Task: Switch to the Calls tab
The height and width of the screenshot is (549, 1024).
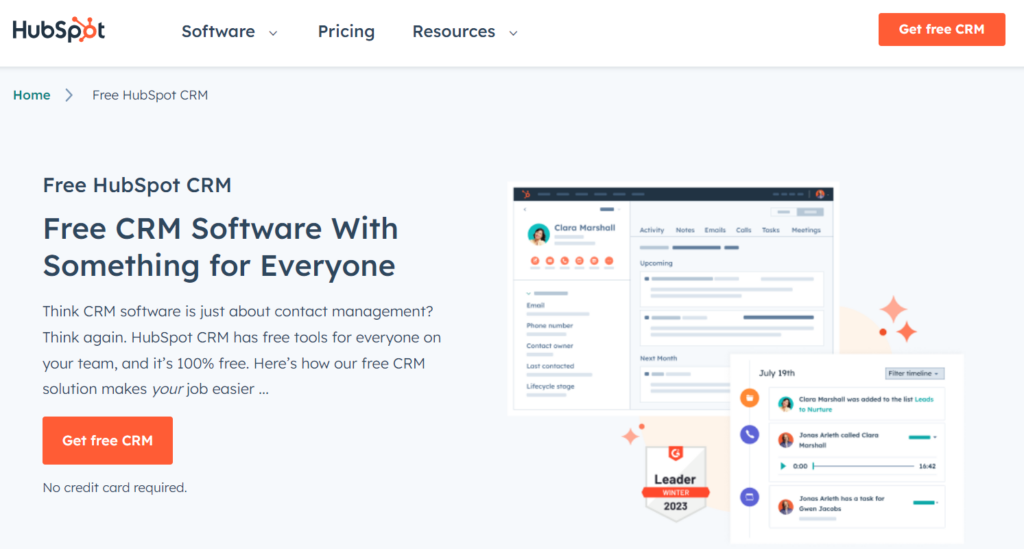Action: pos(744,230)
